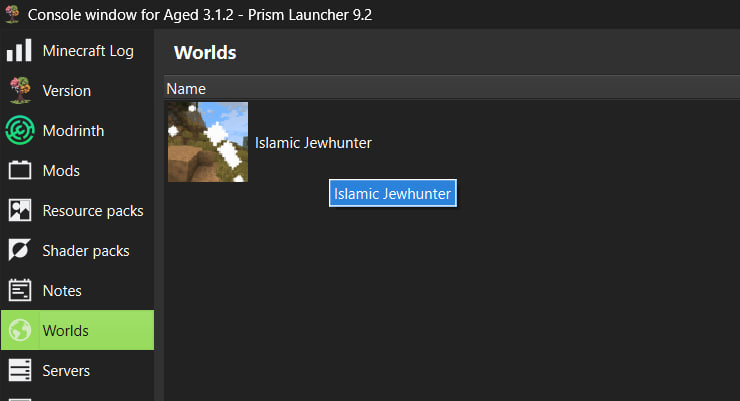Image resolution: width=740 pixels, height=401 pixels.
Task: Click the Resource packs picture icon
Action: 20,210
